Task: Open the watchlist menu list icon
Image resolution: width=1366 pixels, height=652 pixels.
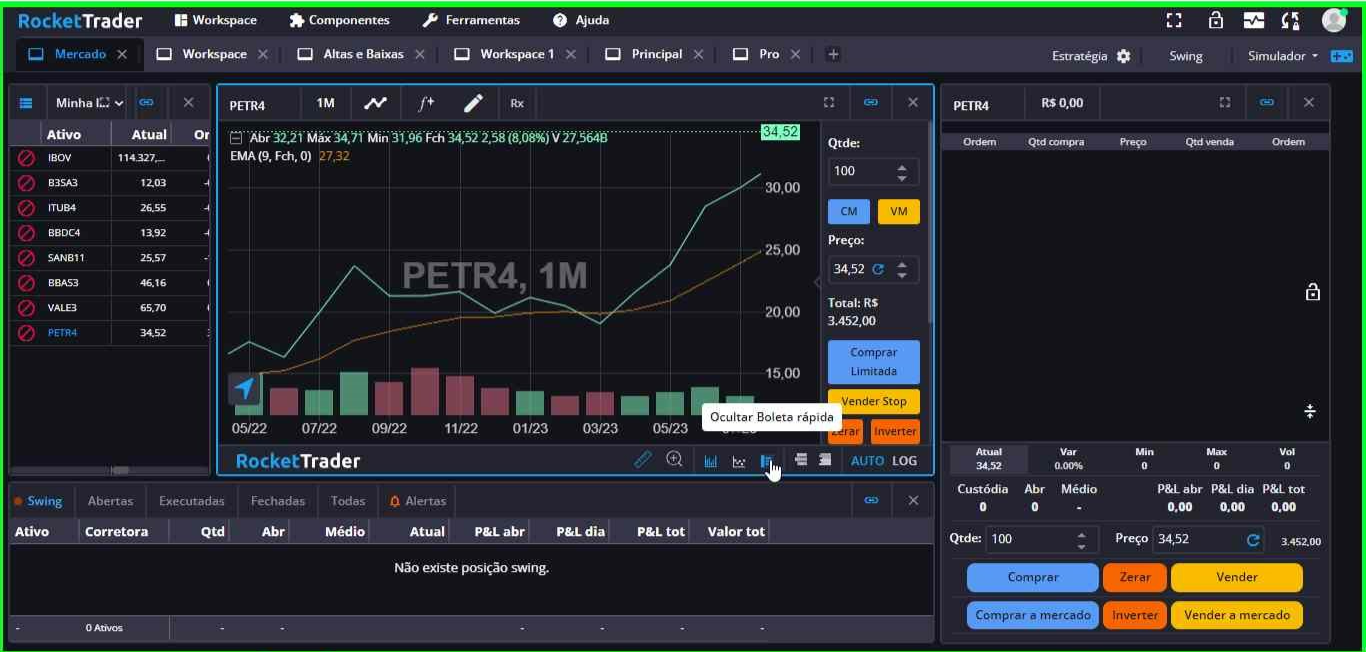Action: tap(26, 102)
